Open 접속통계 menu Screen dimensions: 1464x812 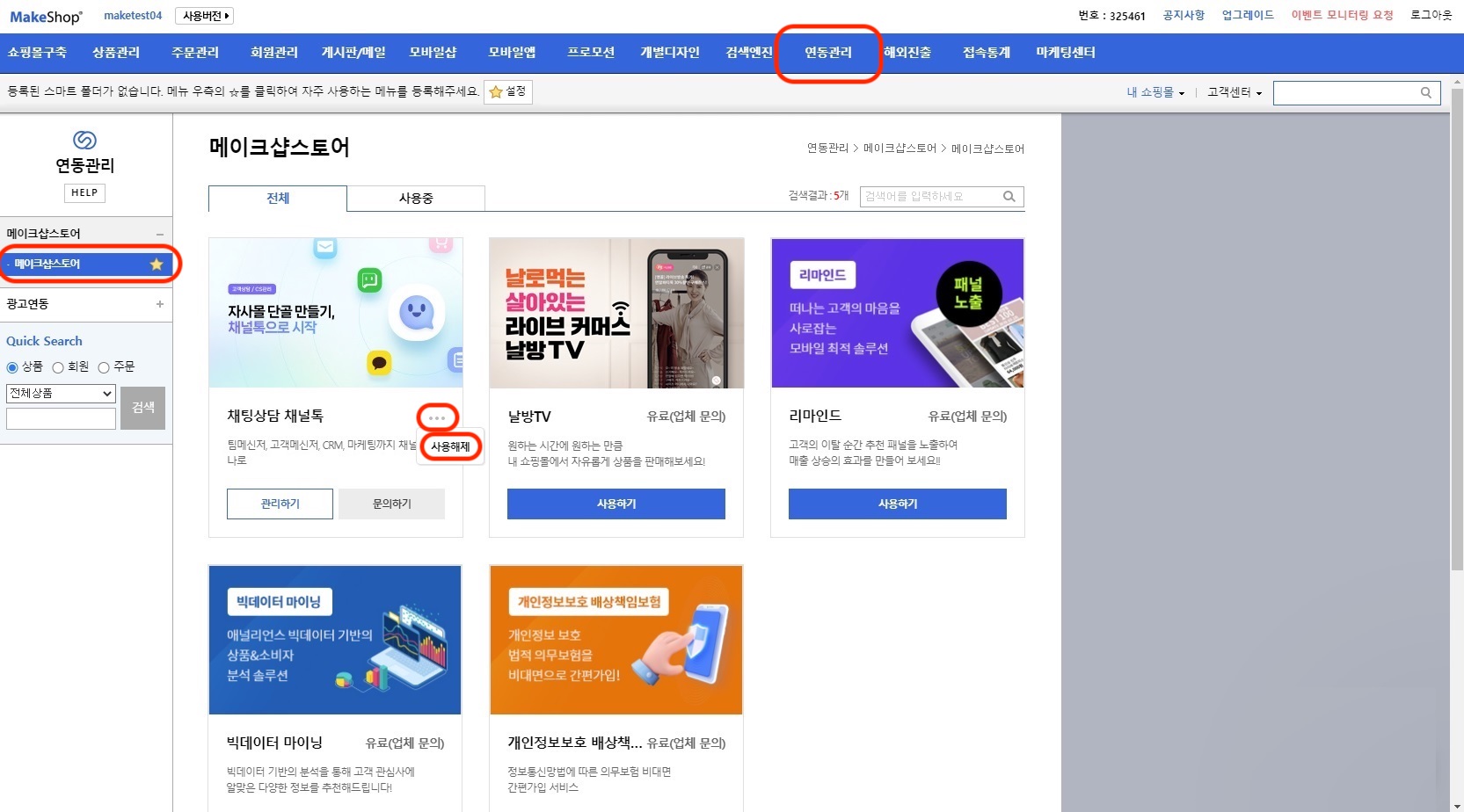987,53
